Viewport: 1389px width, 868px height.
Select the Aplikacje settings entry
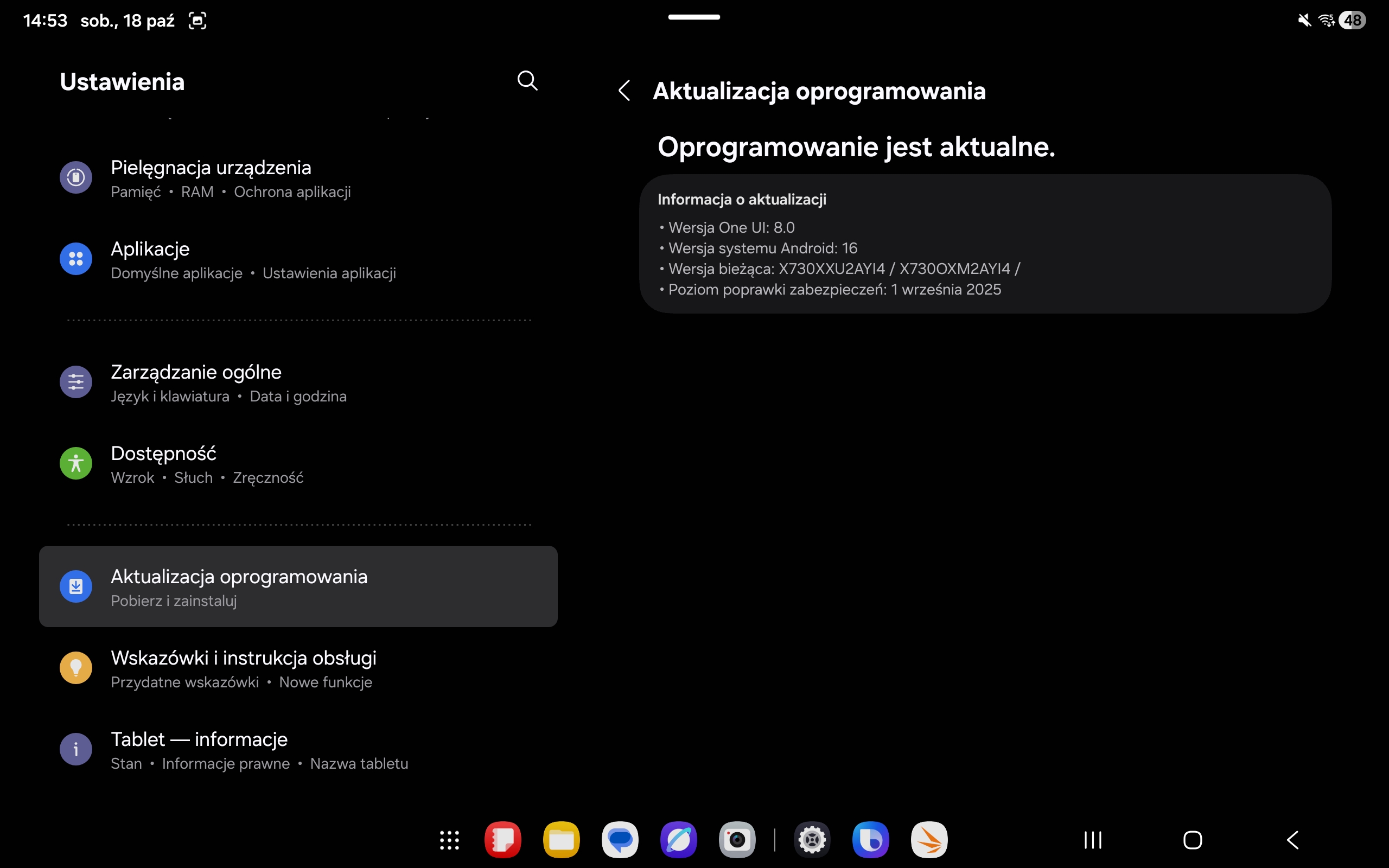pyautogui.click(x=298, y=259)
